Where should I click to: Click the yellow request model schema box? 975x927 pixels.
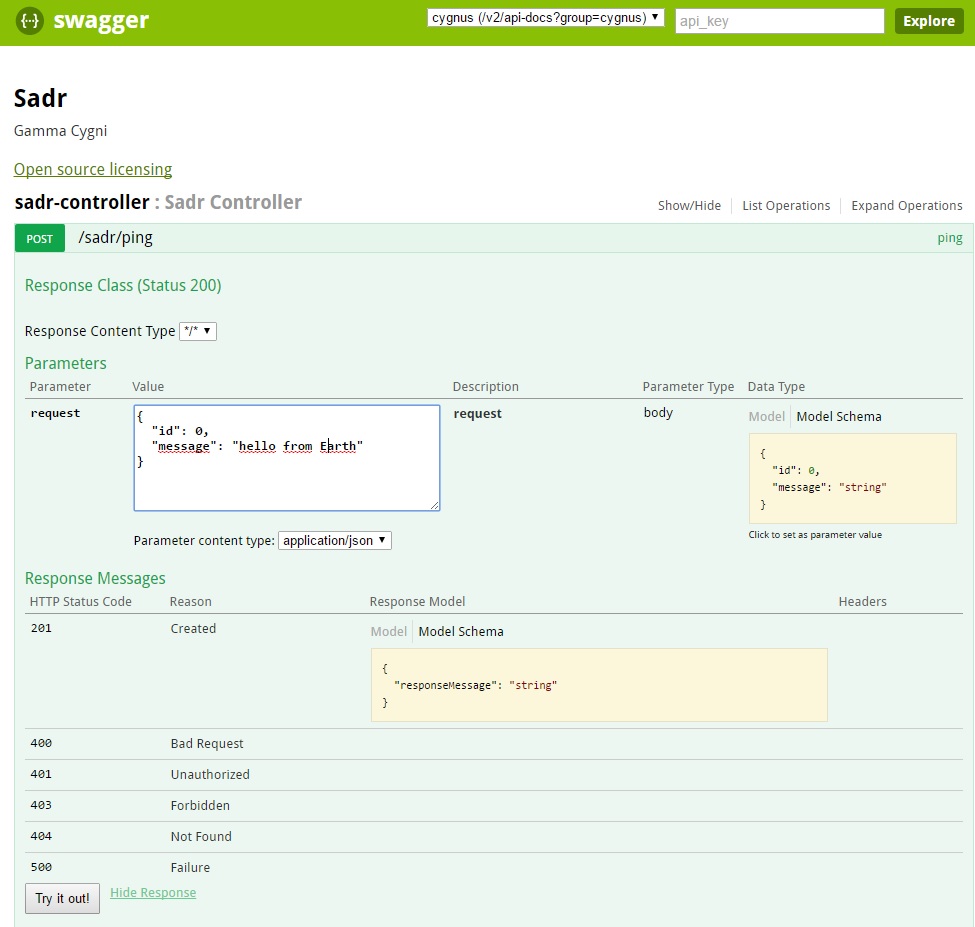pos(853,478)
